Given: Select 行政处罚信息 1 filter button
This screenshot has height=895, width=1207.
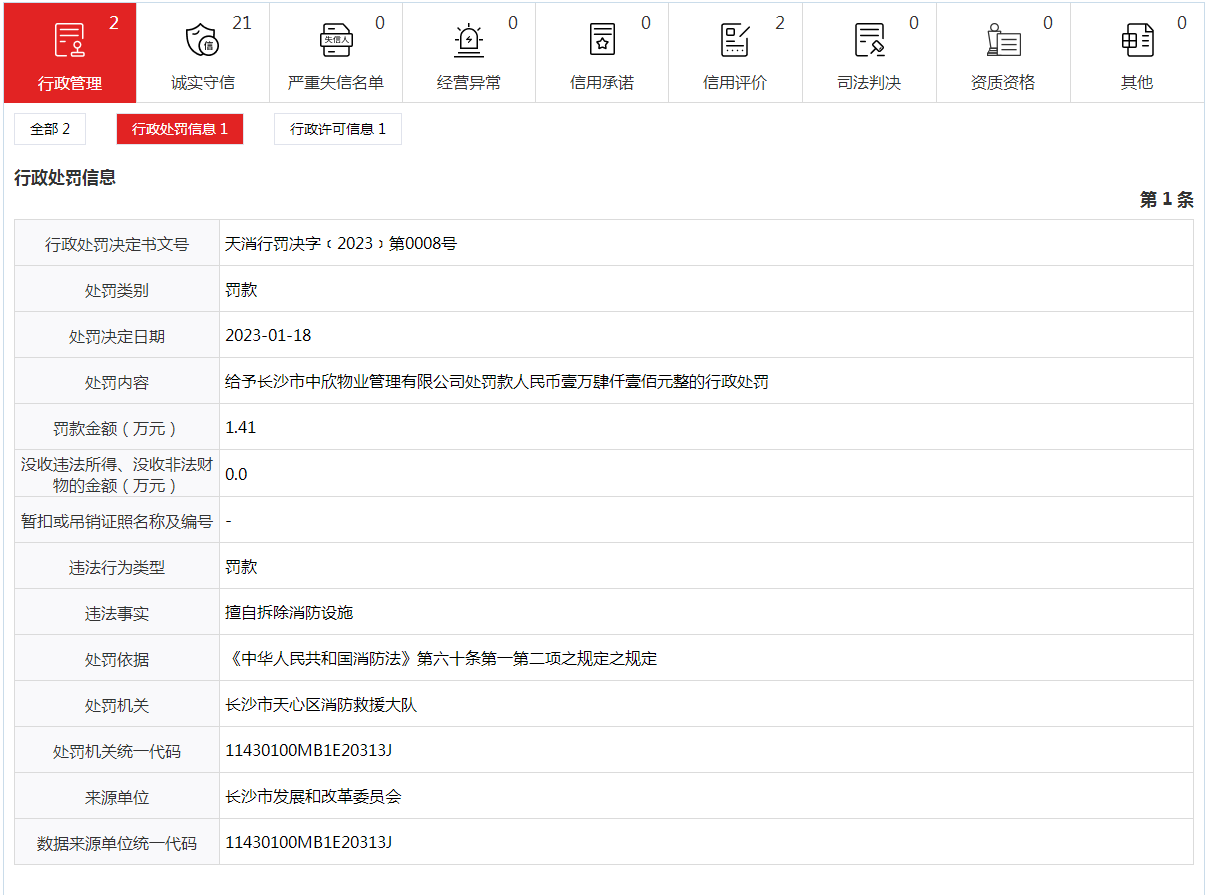Looking at the screenshot, I should (180, 129).
